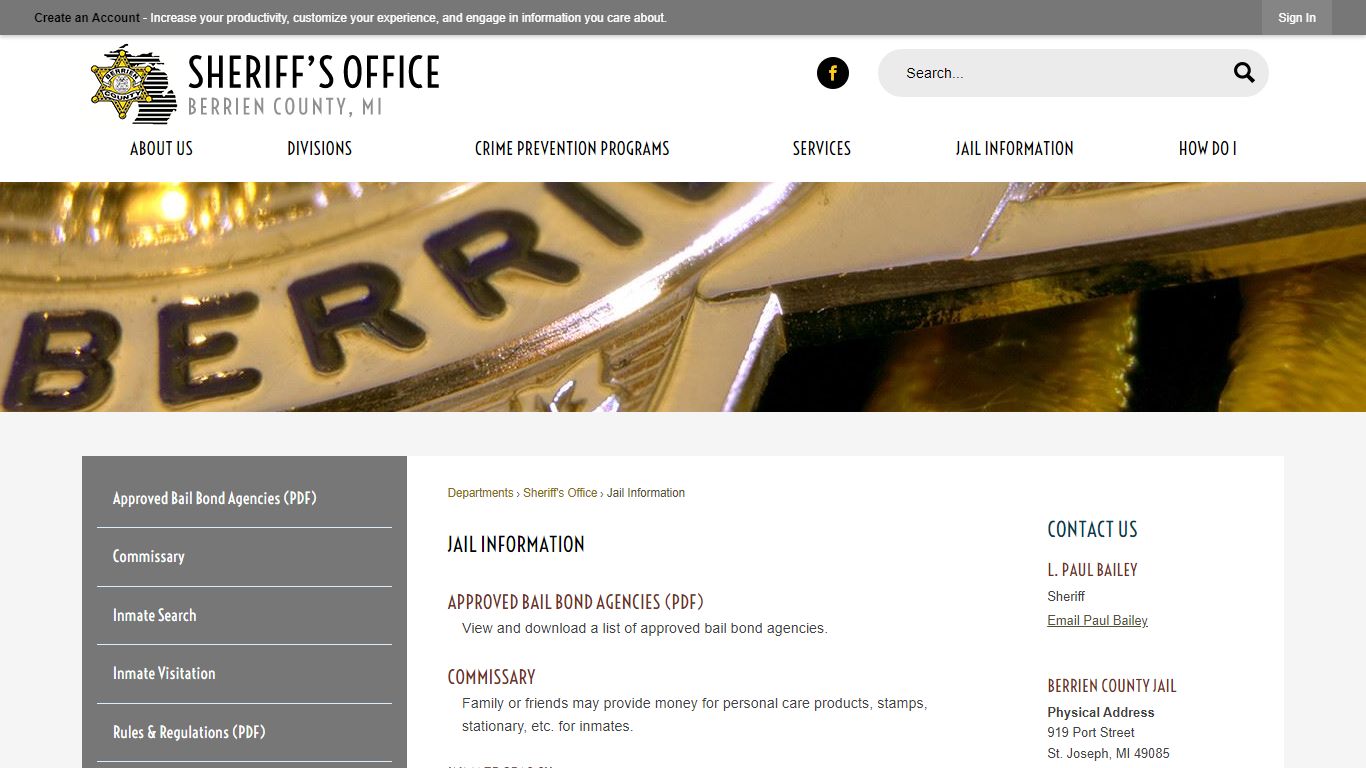Open the Jail Information menu
Image resolution: width=1366 pixels, height=768 pixels.
coord(1014,148)
